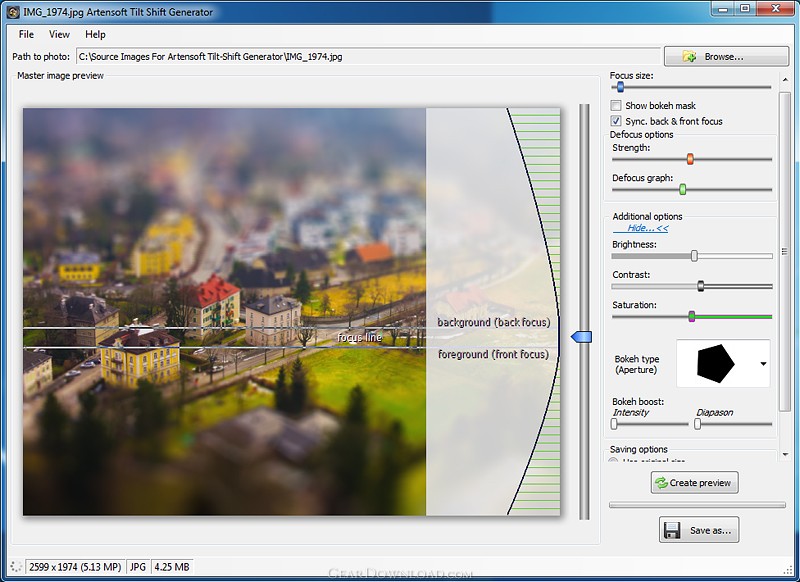Click the 4.25 MB file size status entry

tap(172, 567)
